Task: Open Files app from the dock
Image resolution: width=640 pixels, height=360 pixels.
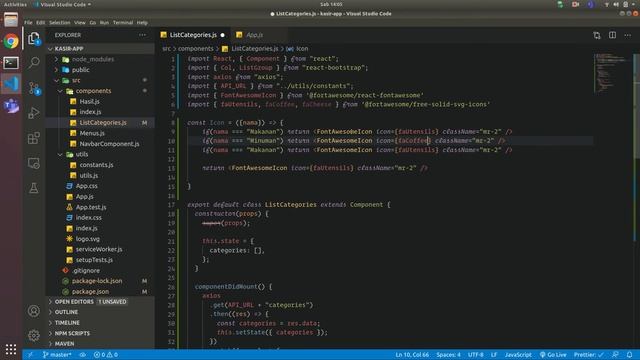Action: (x=11, y=19)
